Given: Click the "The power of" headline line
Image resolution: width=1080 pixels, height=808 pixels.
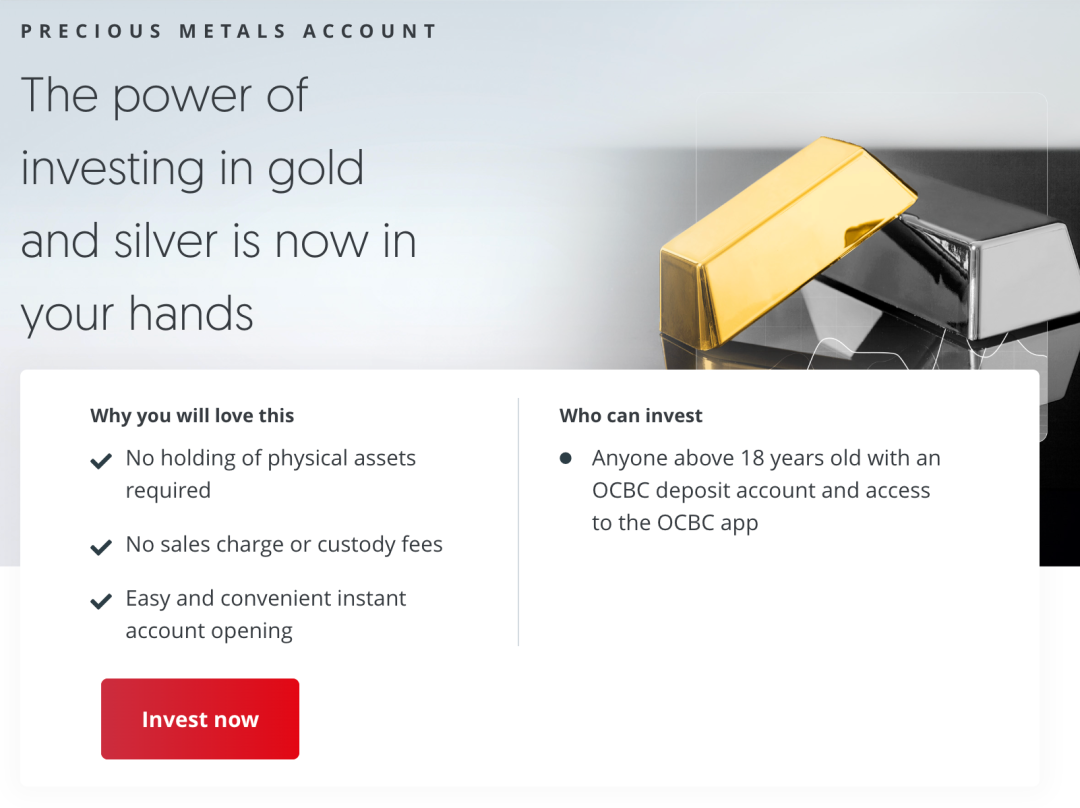Looking at the screenshot, I should (164, 96).
